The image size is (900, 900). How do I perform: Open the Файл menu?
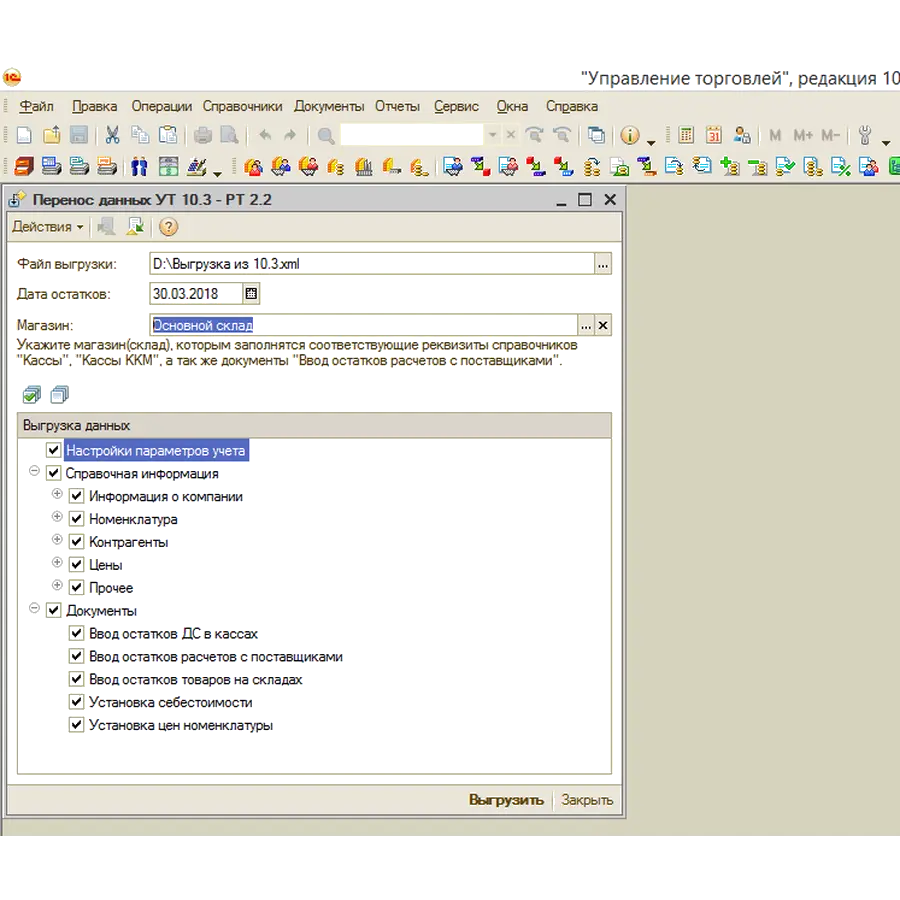point(36,107)
